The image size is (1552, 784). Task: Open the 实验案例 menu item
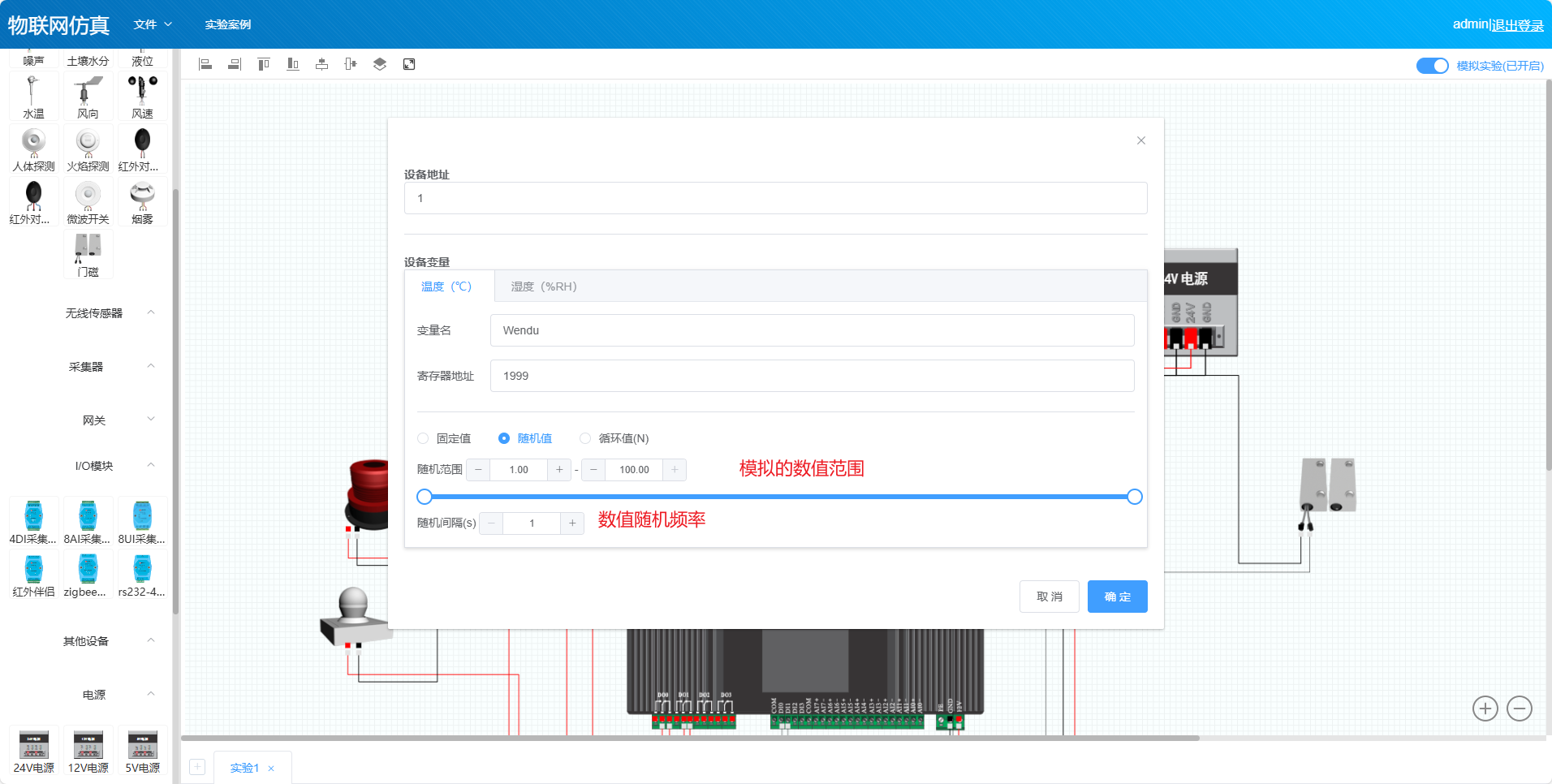[x=227, y=24]
